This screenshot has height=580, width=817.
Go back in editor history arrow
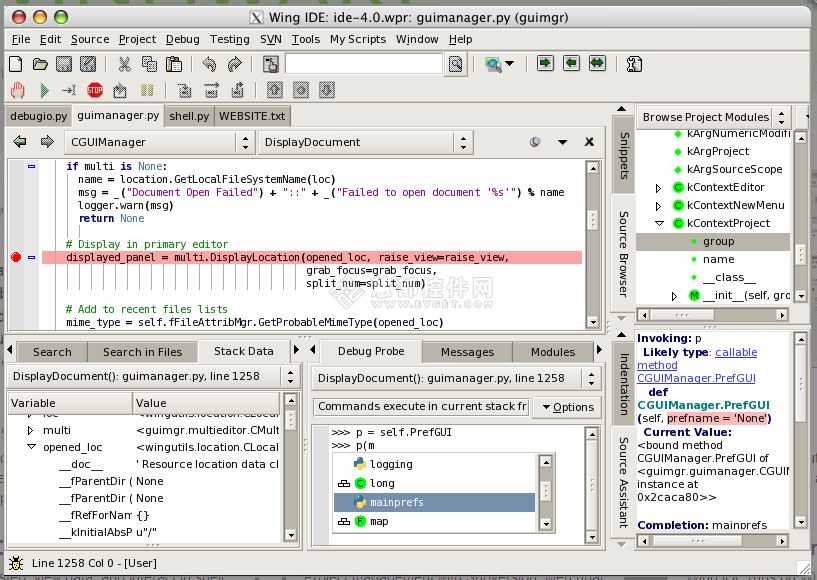click(x=20, y=141)
